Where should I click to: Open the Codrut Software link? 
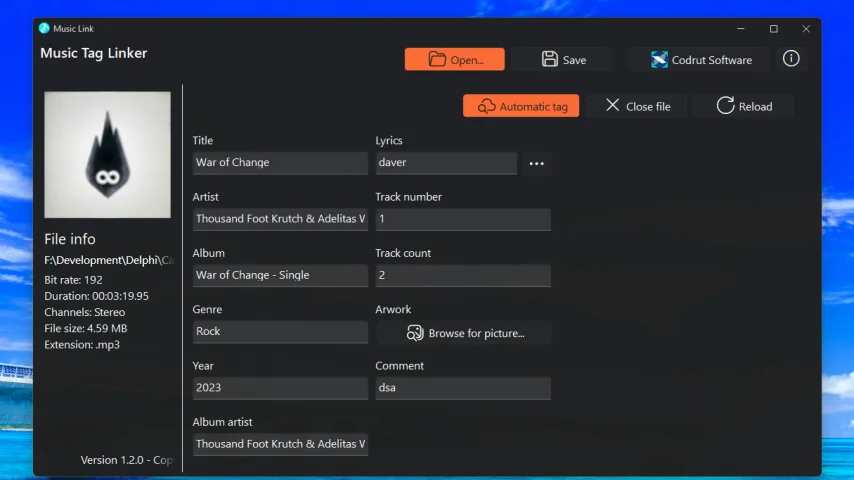point(700,60)
